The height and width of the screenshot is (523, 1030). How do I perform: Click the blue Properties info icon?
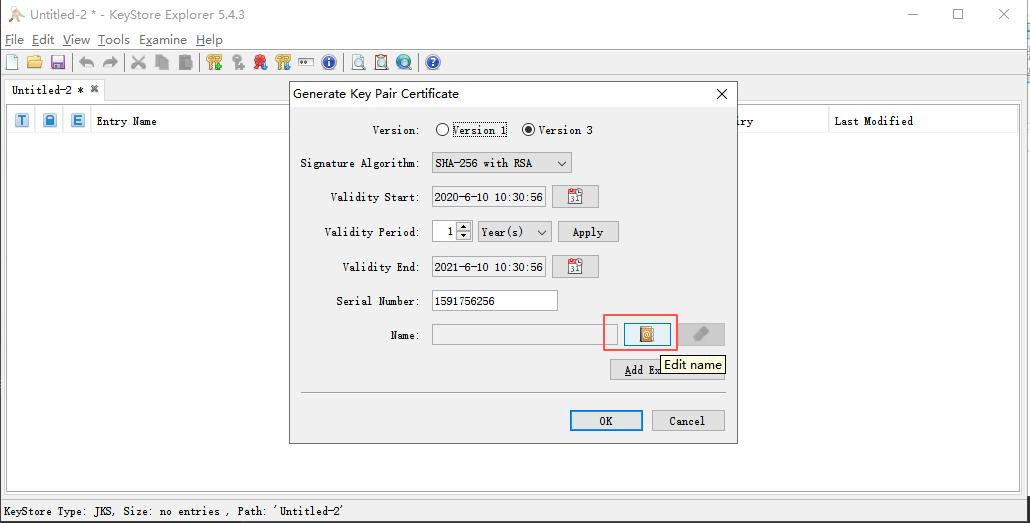[x=329, y=62]
